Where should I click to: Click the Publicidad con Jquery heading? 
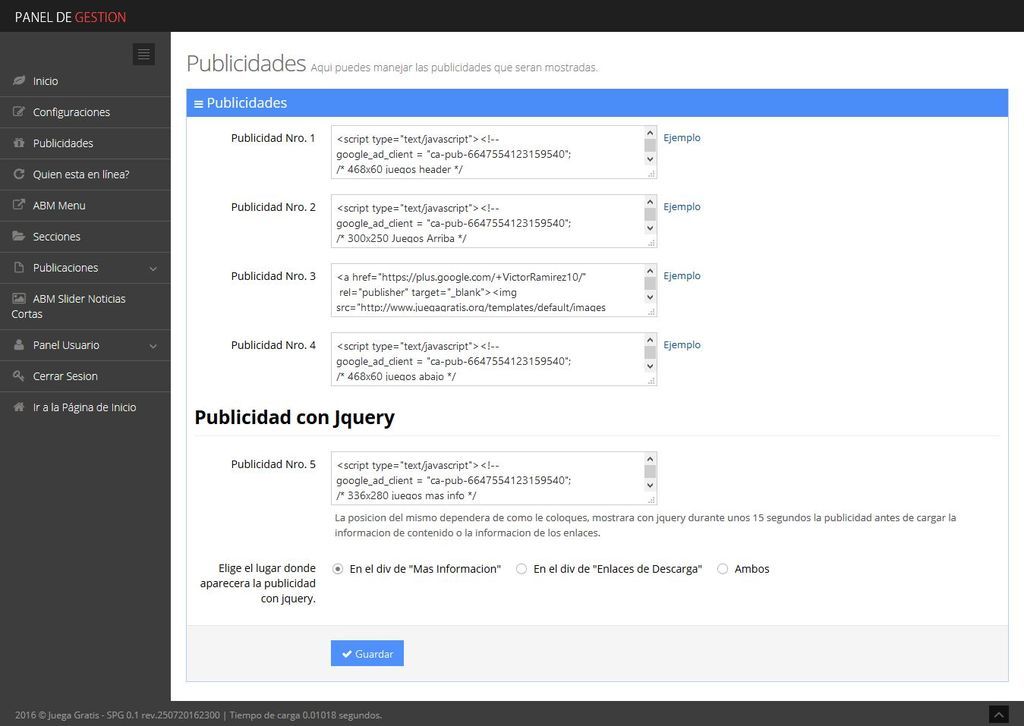[x=295, y=418]
